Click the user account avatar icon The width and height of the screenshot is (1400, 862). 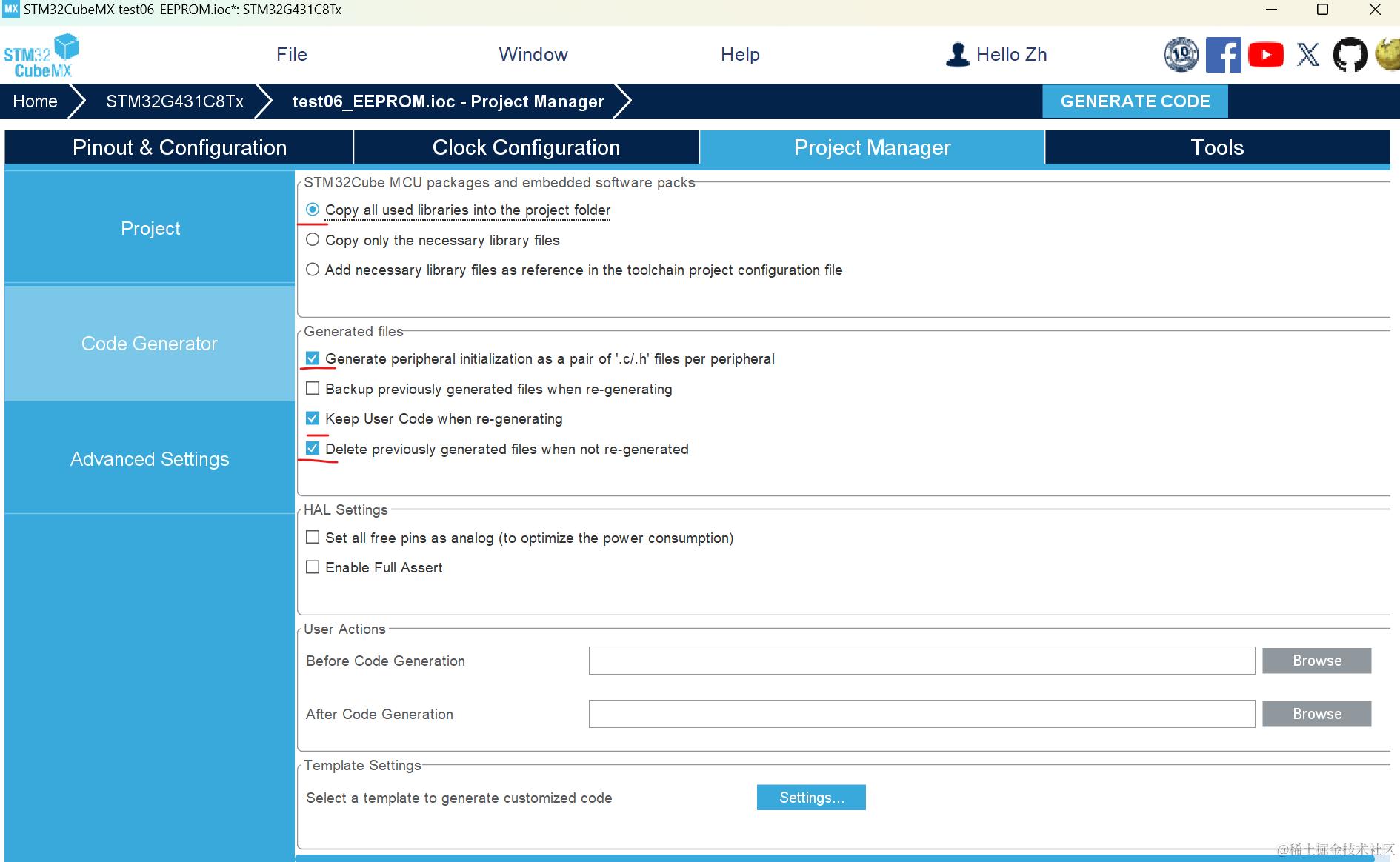958,55
